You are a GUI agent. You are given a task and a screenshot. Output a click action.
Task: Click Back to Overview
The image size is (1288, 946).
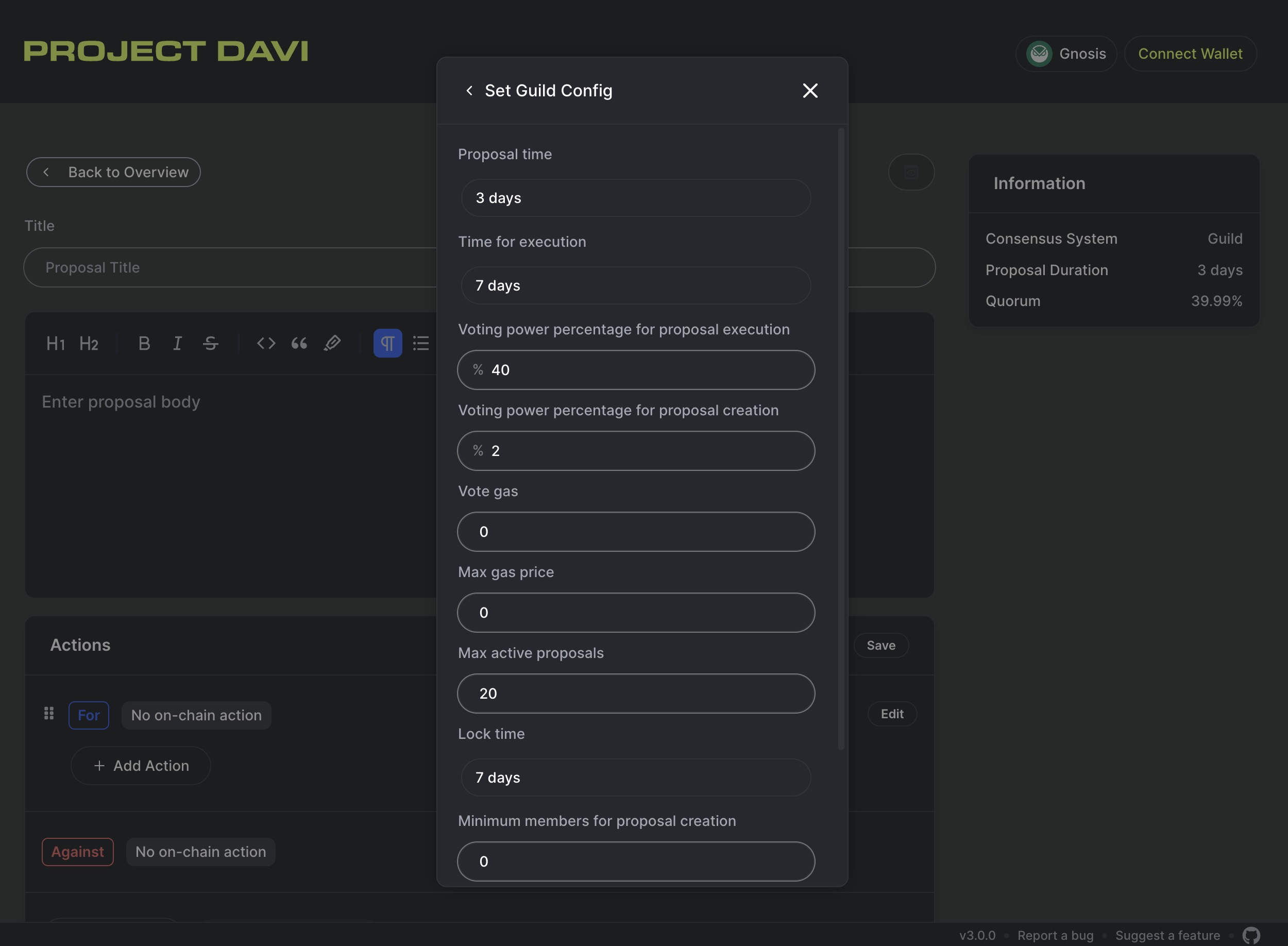pyautogui.click(x=113, y=172)
